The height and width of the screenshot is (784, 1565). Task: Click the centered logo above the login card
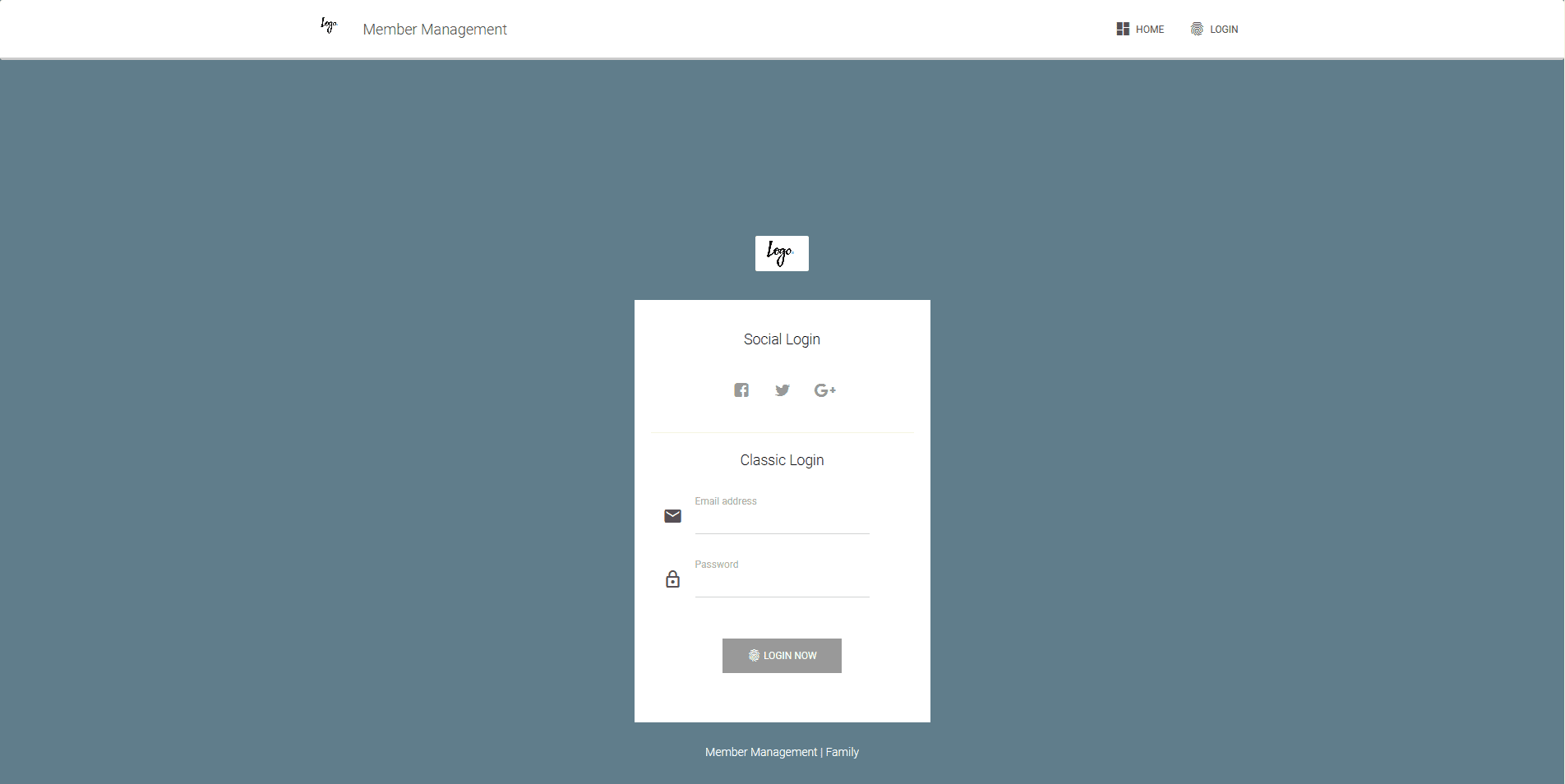point(782,253)
